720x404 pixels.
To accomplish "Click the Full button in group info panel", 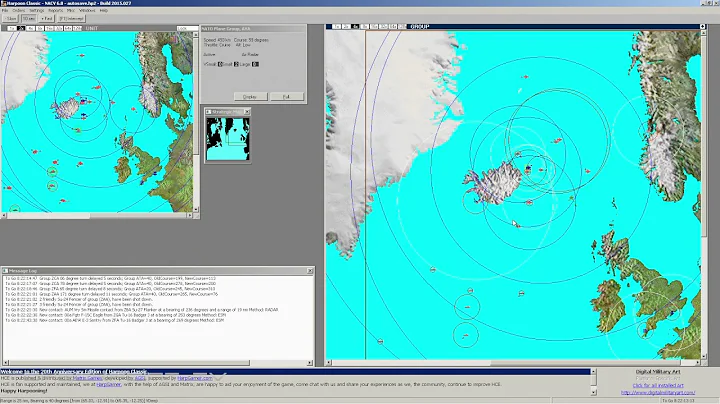I will tap(287, 97).
